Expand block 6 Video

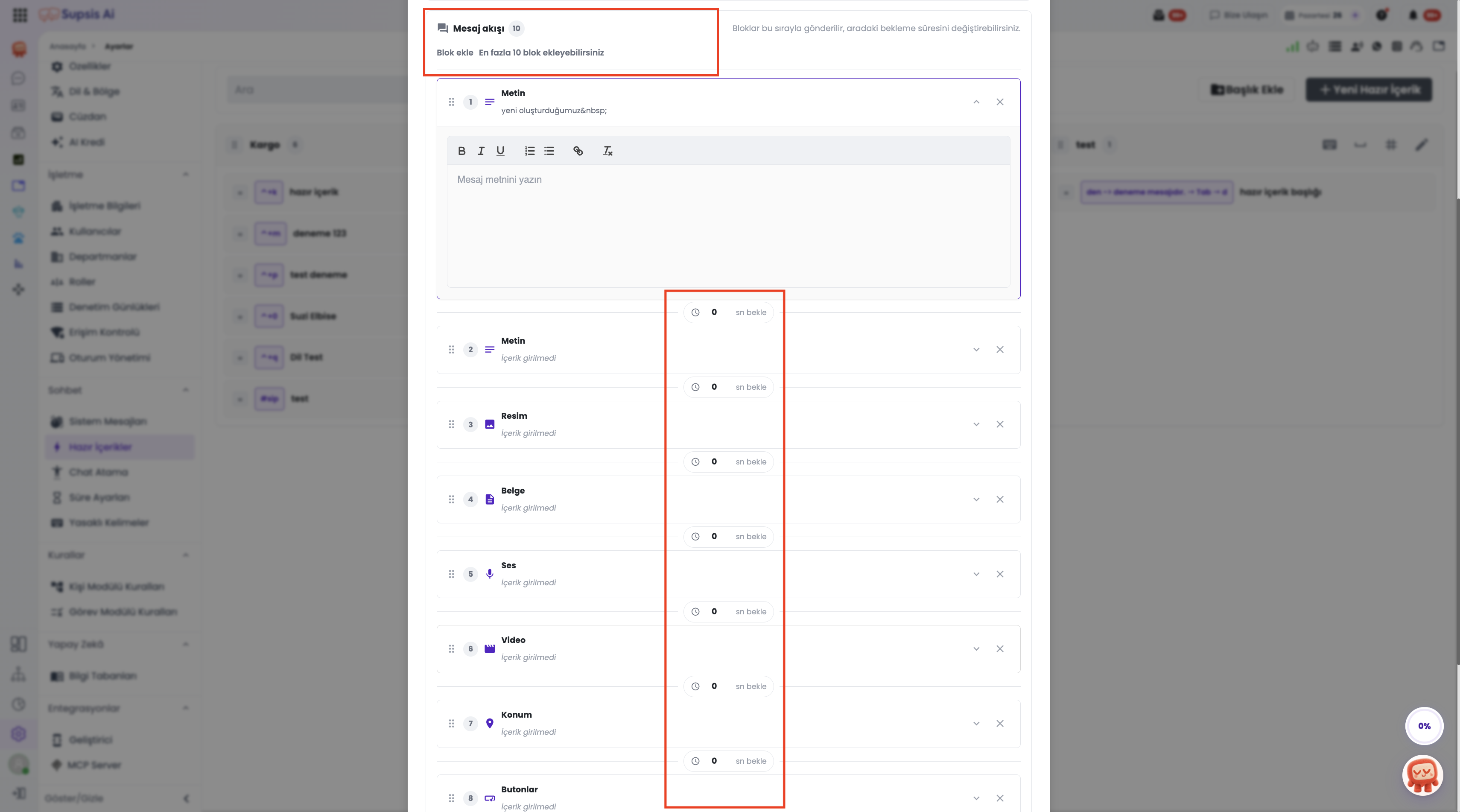(976, 649)
